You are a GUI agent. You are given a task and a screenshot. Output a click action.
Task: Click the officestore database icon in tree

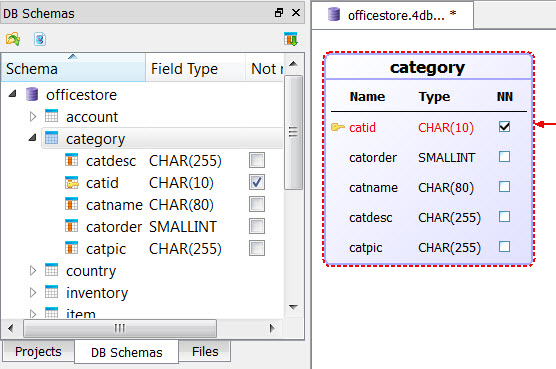[32, 94]
